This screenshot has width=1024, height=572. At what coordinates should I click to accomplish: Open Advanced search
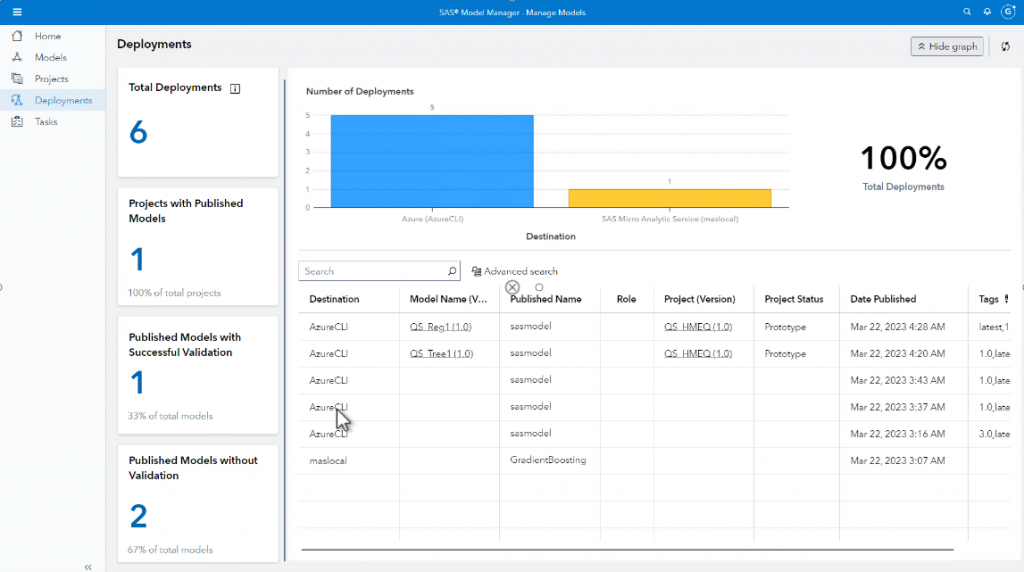514,271
